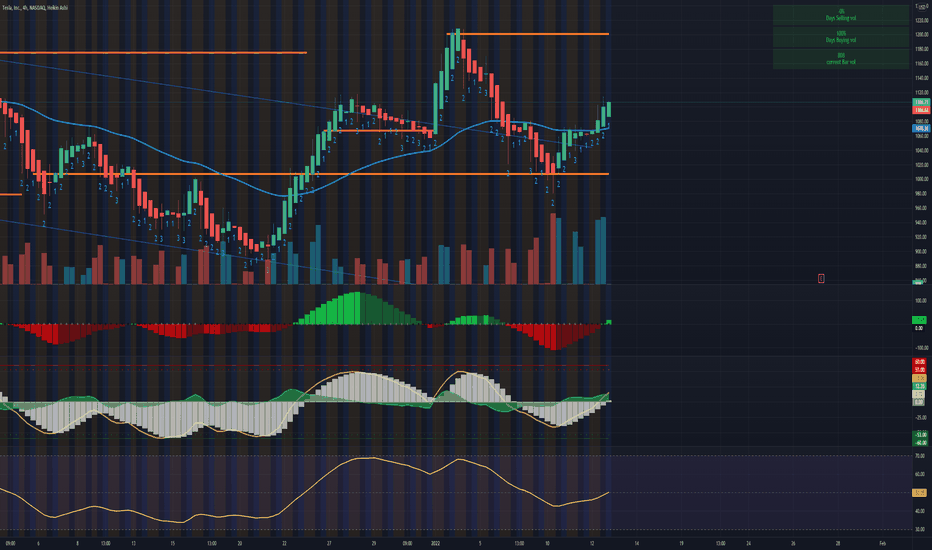Click the blue moving average price label
932x550 pixels.
point(921,128)
